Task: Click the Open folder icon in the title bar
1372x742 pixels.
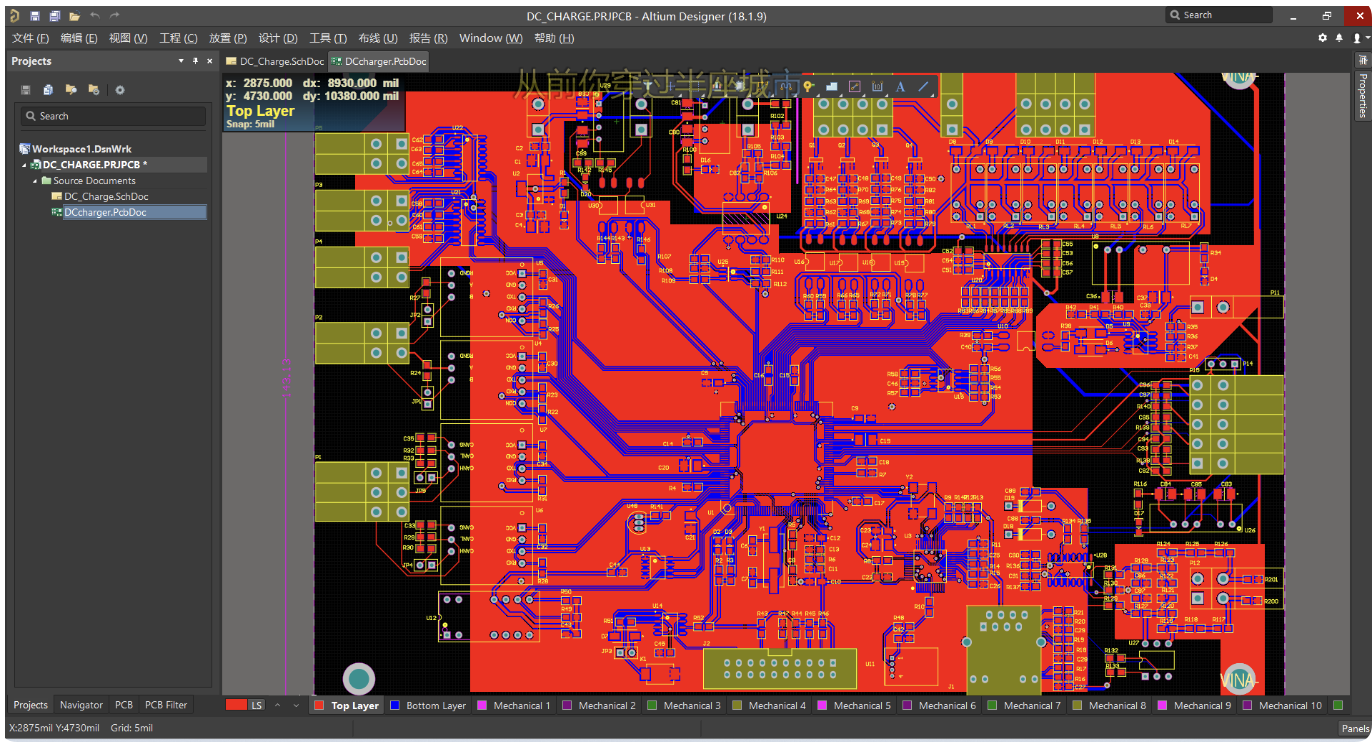Action: pyautogui.click(x=74, y=16)
